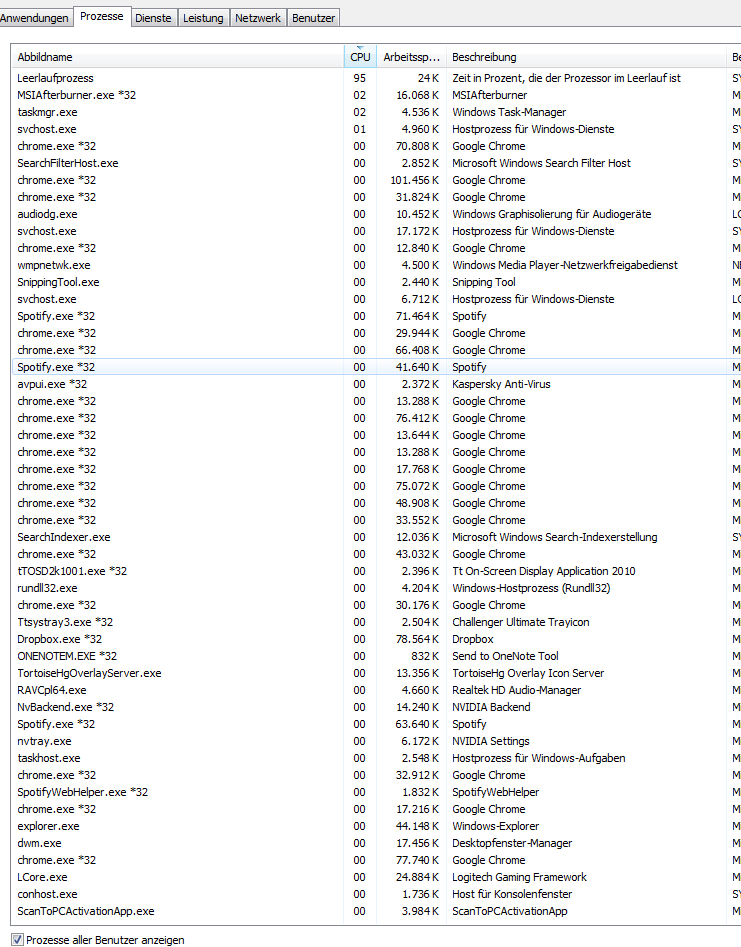Viewport: 741px width, 947px height.
Task: Select the Dropbox.exe *32 process
Action: pyautogui.click(x=376, y=639)
